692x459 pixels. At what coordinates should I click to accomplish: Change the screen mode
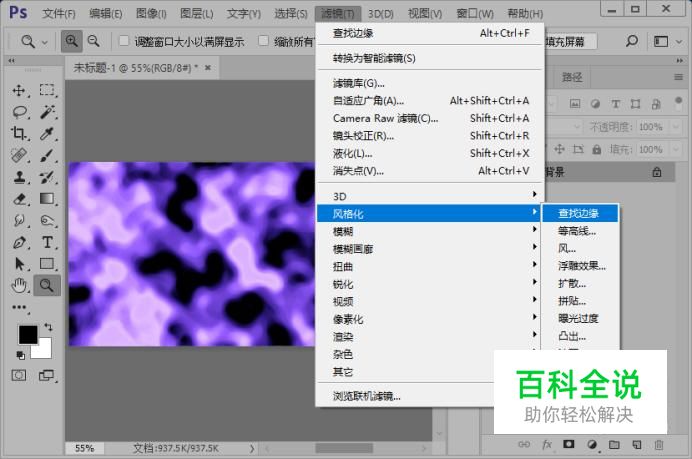click(46, 376)
